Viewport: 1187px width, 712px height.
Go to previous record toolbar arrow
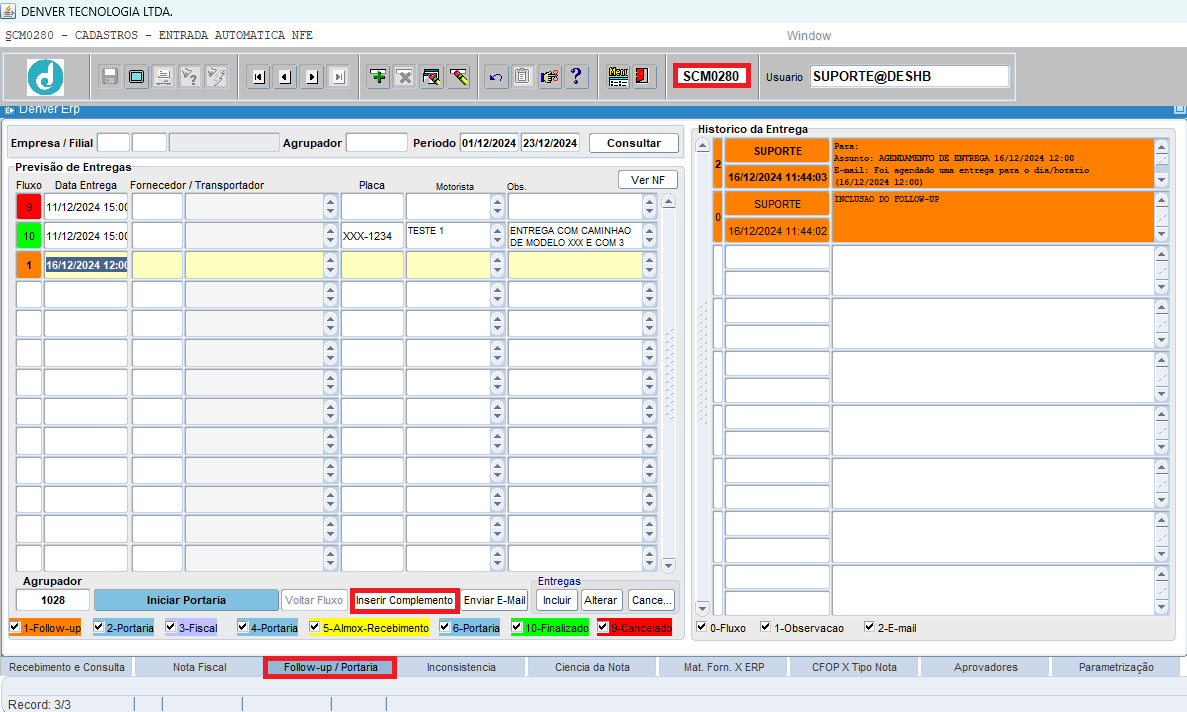click(x=285, y=76)
